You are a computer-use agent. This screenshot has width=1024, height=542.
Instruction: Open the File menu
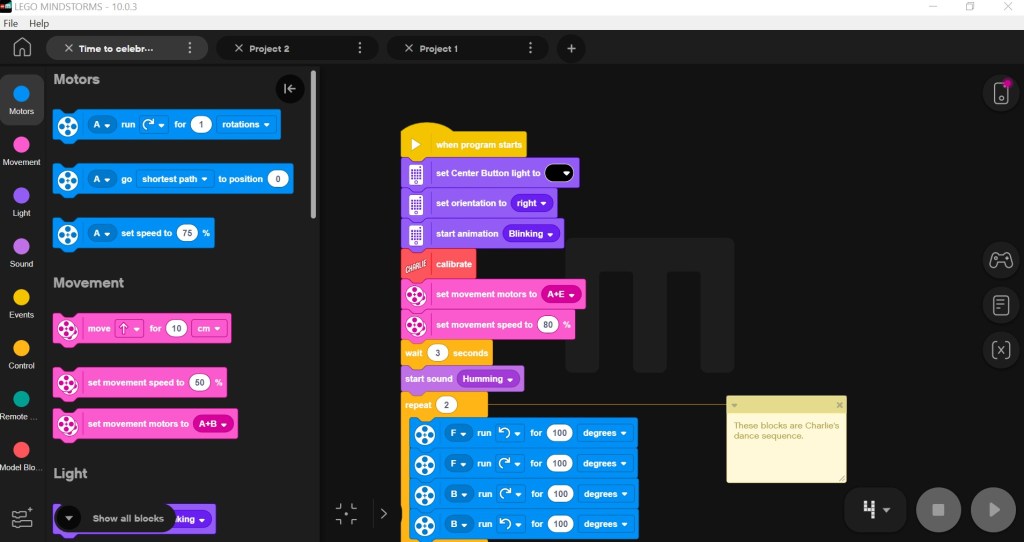tap(11, 23)
